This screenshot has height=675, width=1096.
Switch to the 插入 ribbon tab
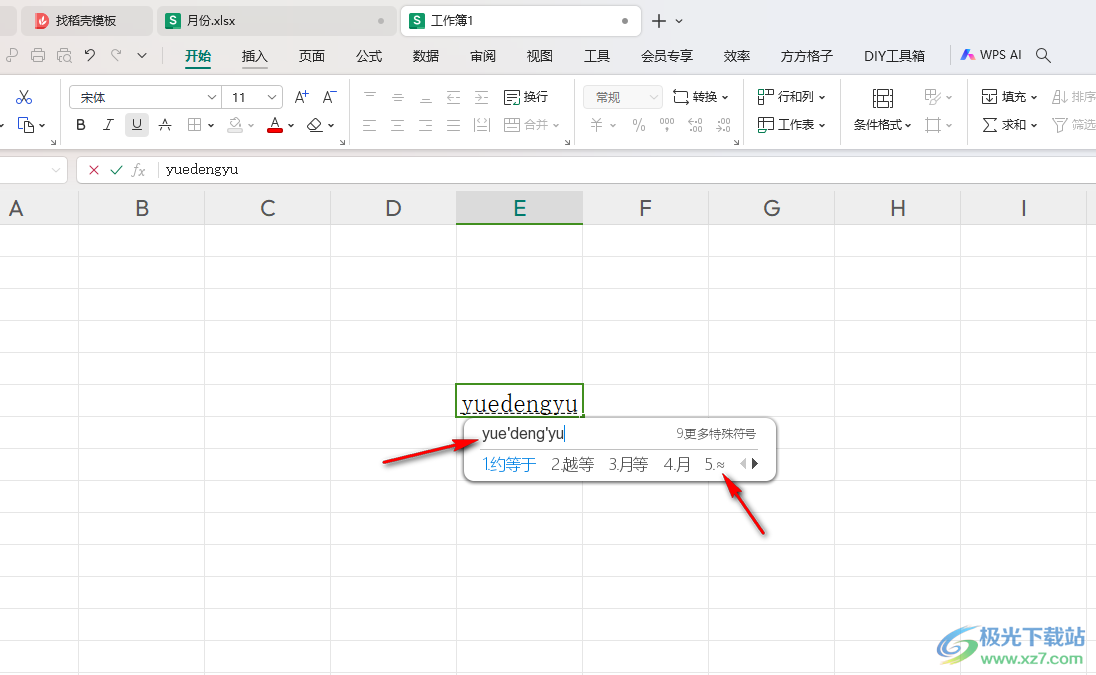[254, 56]
